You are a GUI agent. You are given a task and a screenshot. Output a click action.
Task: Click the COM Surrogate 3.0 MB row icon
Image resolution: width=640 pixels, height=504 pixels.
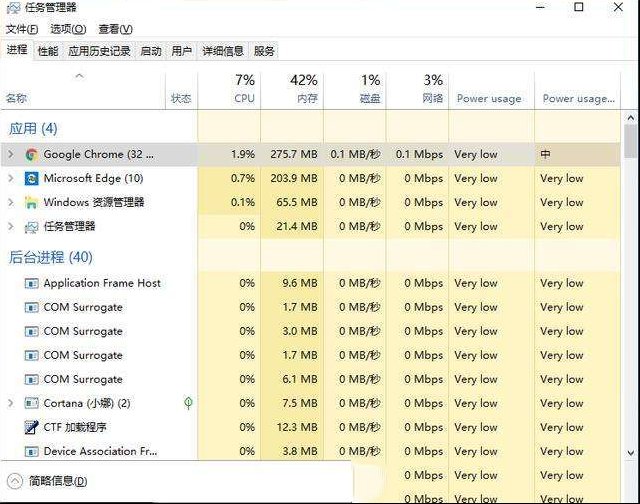[x=31, y=331]
